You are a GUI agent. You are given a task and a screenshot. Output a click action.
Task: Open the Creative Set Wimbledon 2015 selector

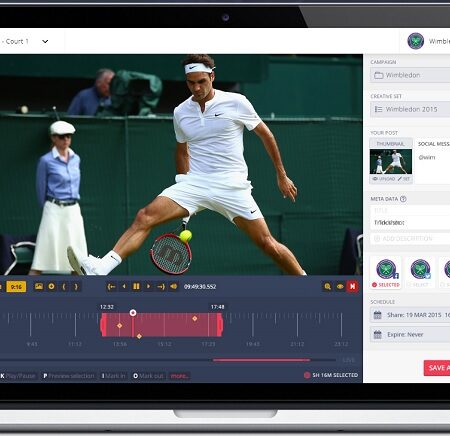[x=410, y=109]
